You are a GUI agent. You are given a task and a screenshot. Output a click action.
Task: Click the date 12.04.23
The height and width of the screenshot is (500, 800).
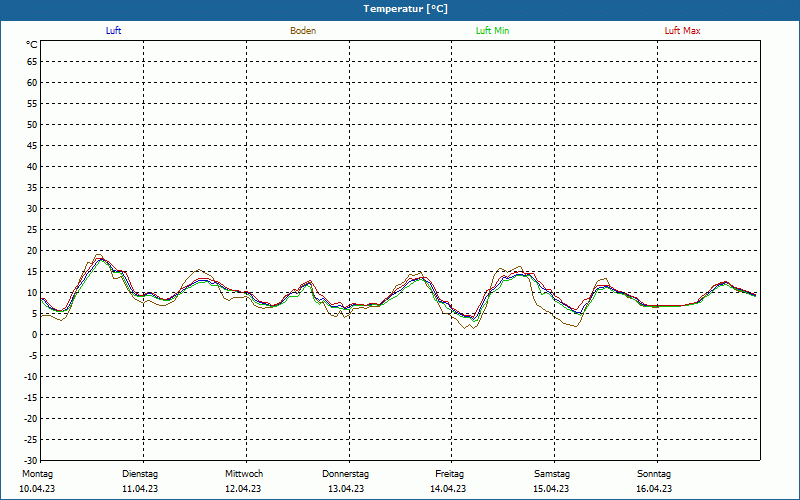click(243, 489)
